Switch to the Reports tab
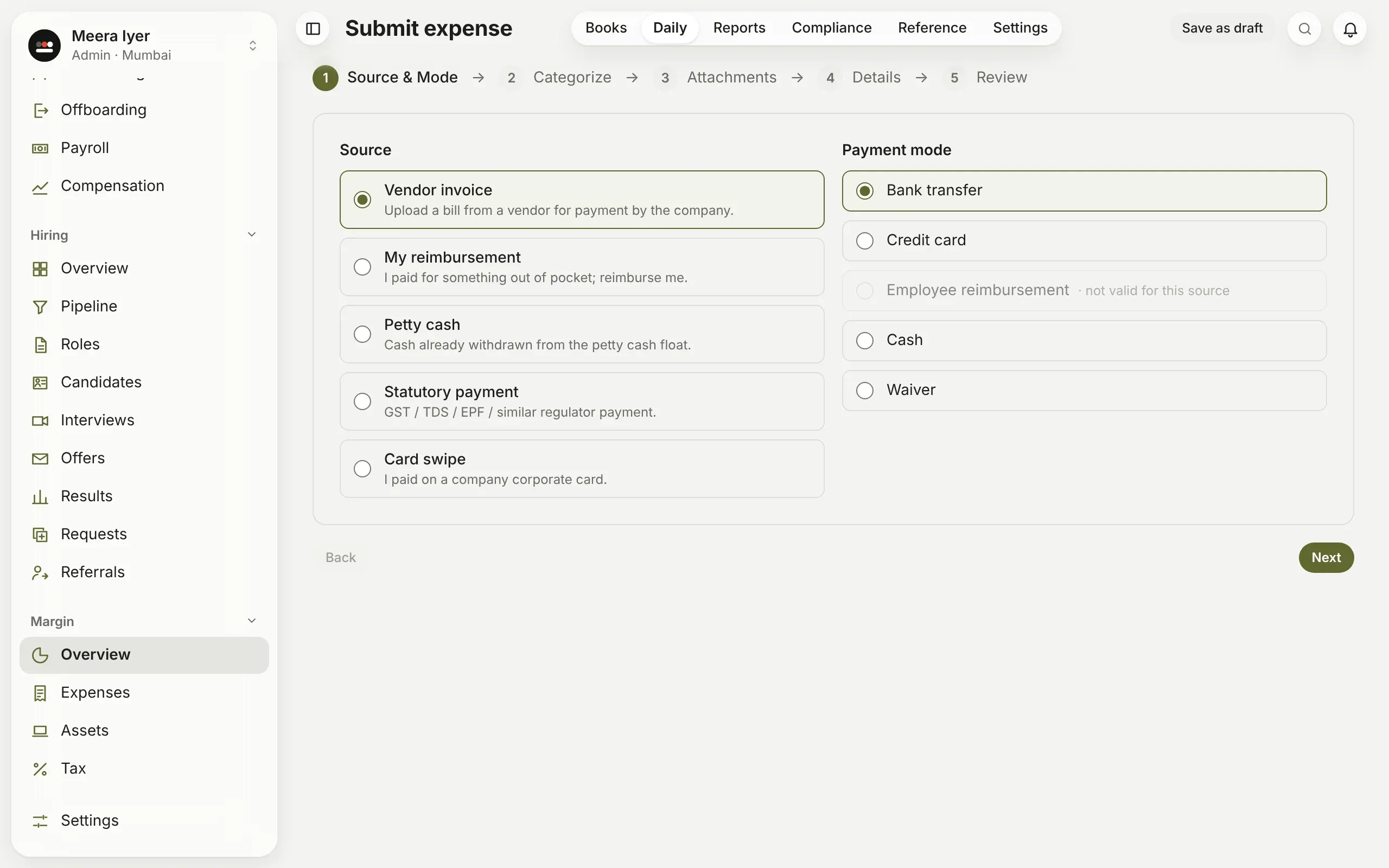Viewport: 1389px width, 868px height. (x=738, y=28)
